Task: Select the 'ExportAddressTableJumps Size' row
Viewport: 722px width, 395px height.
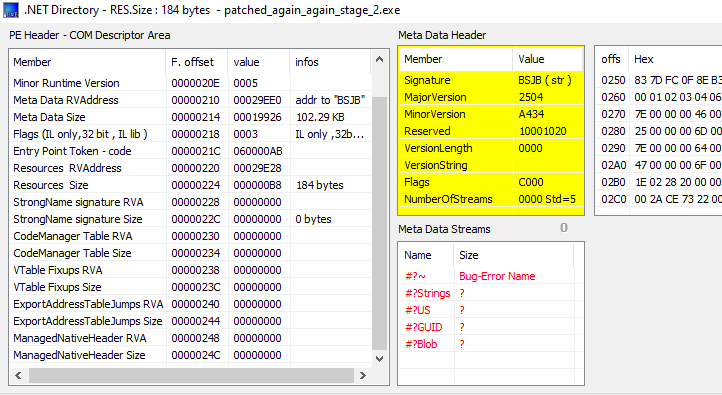Action: [190, 321]
